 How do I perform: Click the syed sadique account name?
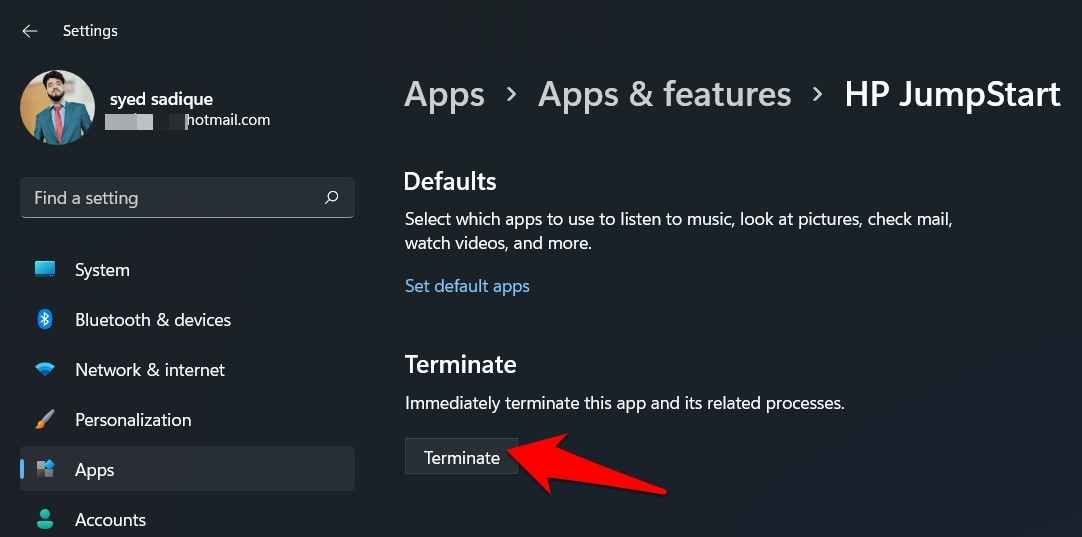tap(161, 99)
